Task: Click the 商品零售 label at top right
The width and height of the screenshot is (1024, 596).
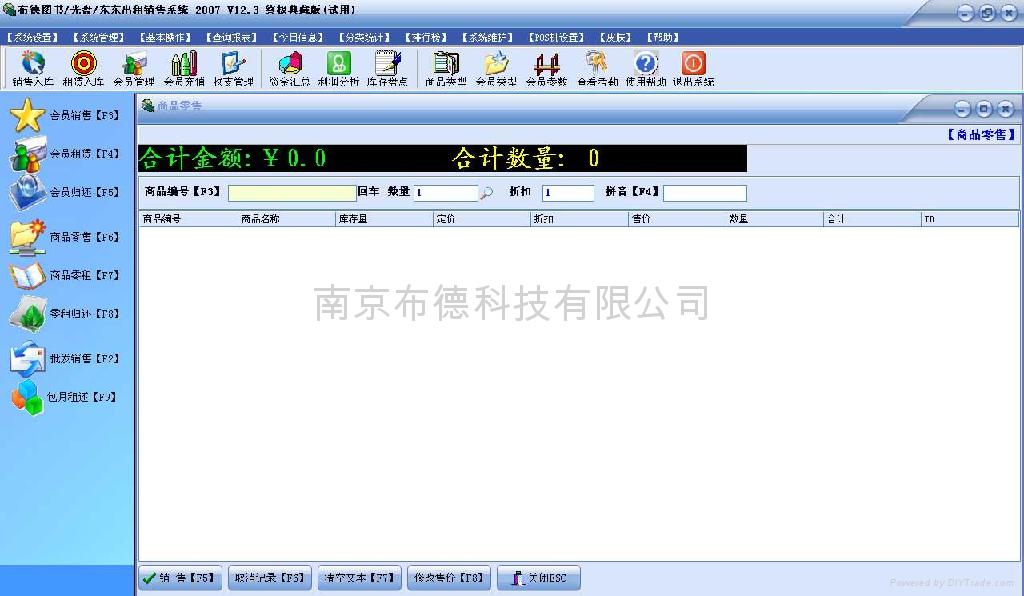Action: pyautogui.click(x=981, y=134)
